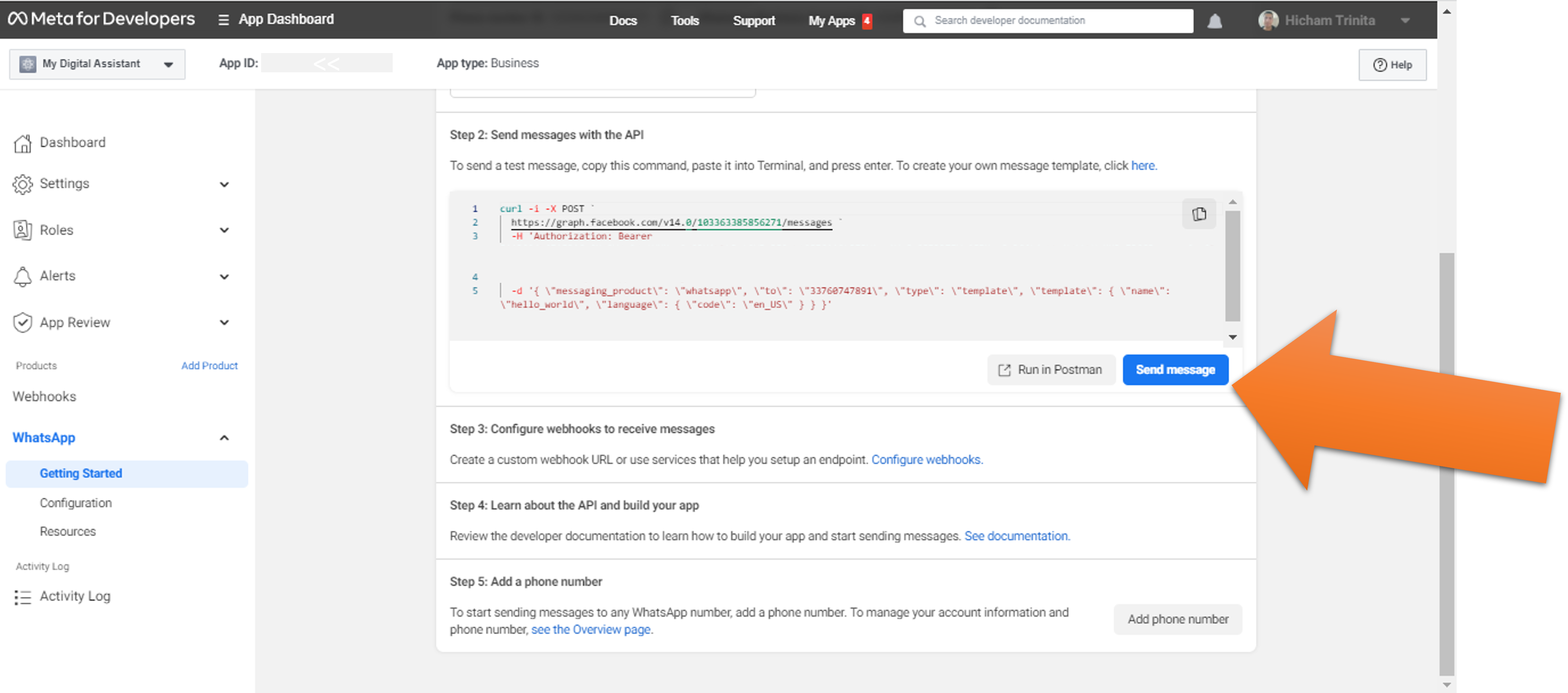
Task: Click the Roles person icon
Action: pyautogui.click(x=23, y=230)
